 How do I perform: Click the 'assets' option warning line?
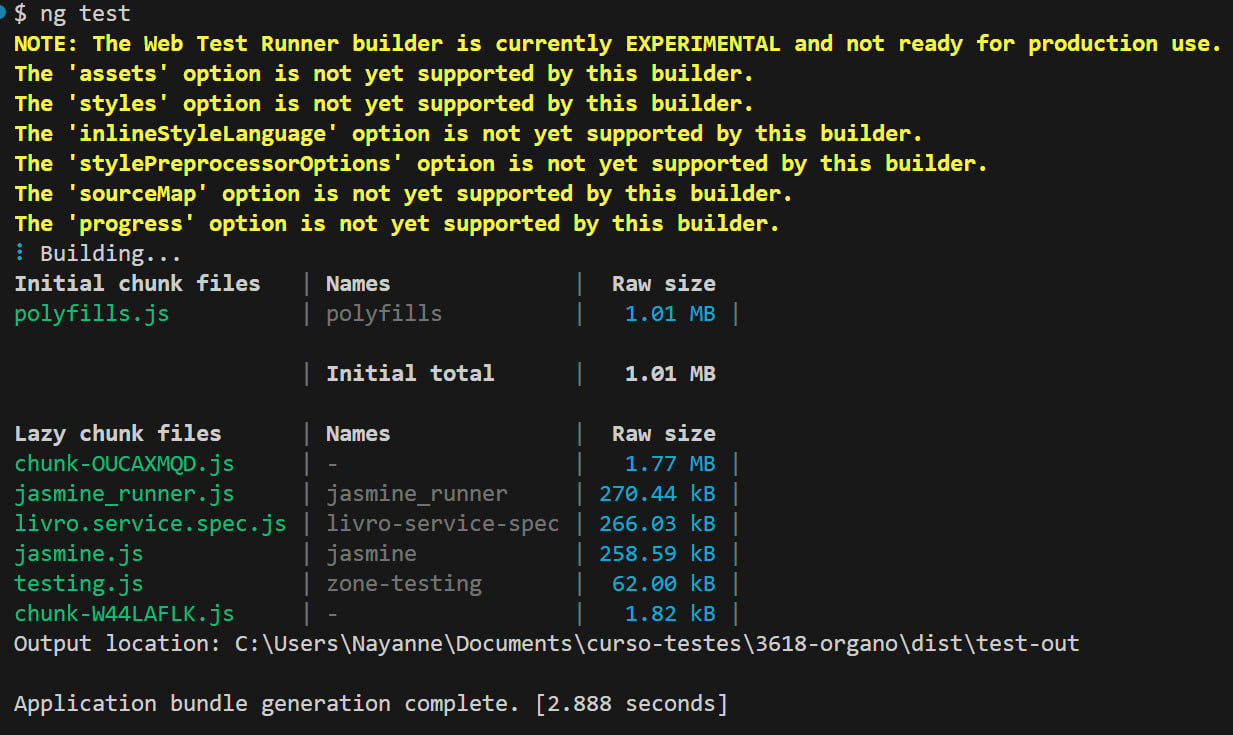384,74
